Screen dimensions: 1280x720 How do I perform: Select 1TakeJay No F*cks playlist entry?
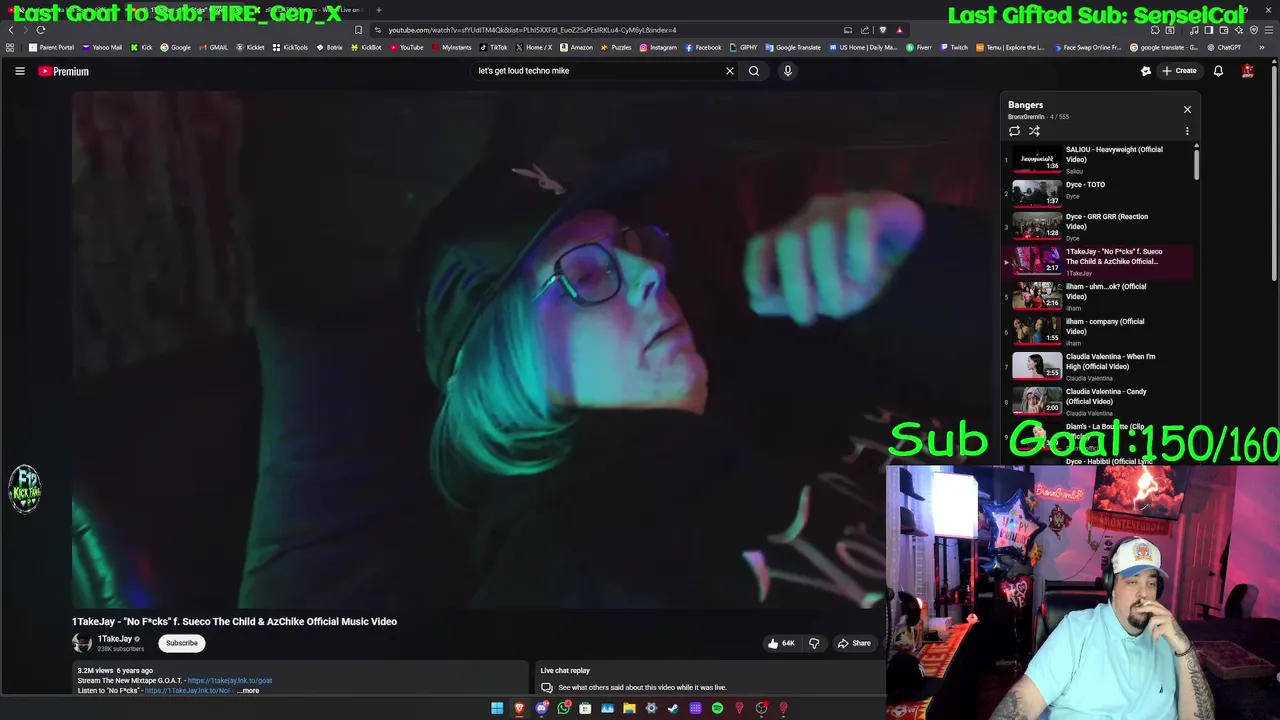[x=1097, y=261]
